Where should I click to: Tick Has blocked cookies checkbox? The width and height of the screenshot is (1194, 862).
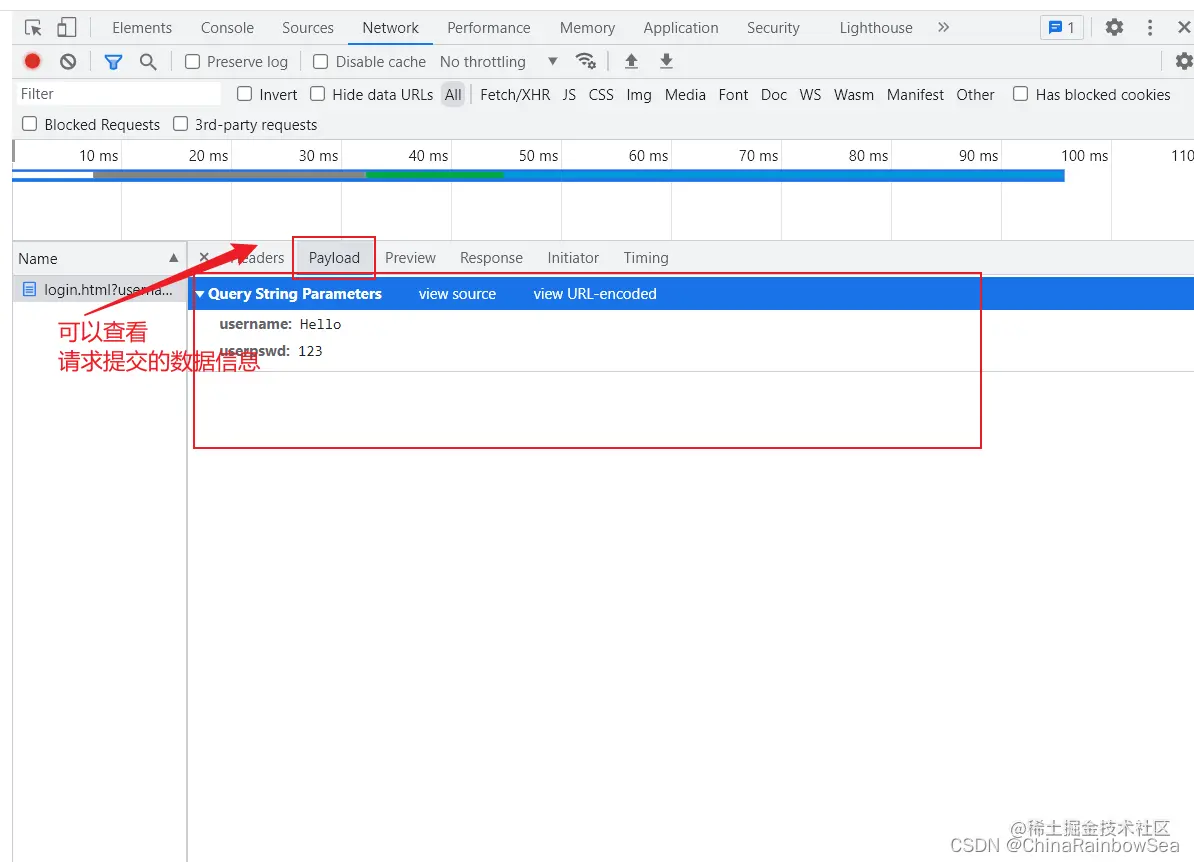pyautogui.click(x=1020, y=94)
